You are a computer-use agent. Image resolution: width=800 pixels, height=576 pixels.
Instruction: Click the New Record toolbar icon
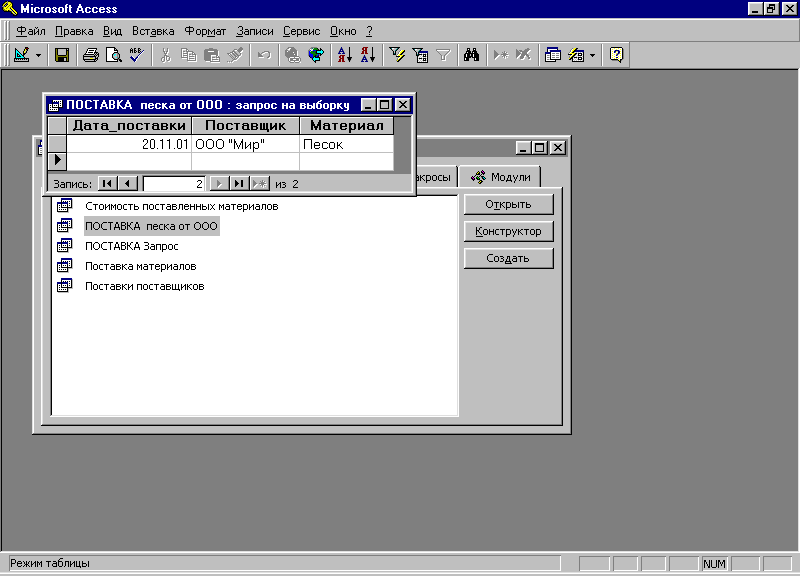coord(501,55)
